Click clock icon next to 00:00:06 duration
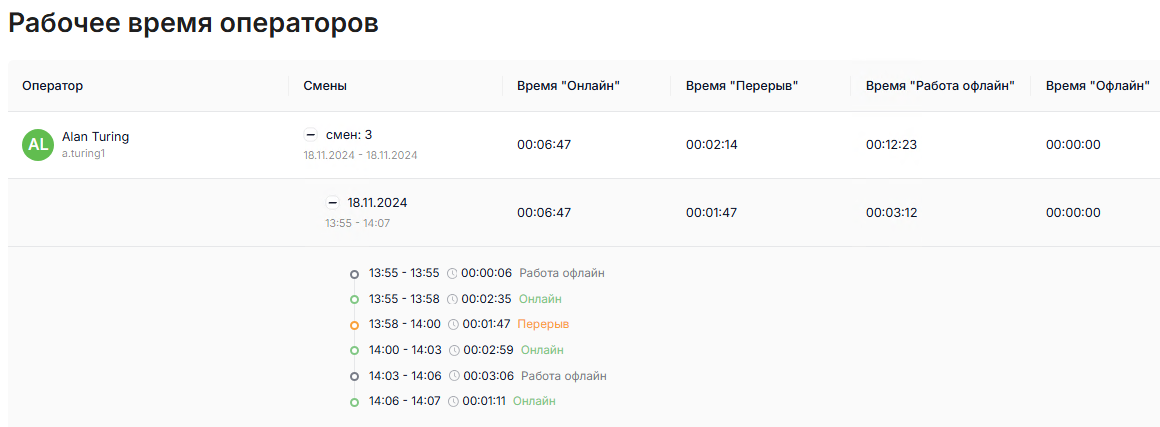Image resolution: width=1160 pixels, height=427 pixels. point(452,273)
